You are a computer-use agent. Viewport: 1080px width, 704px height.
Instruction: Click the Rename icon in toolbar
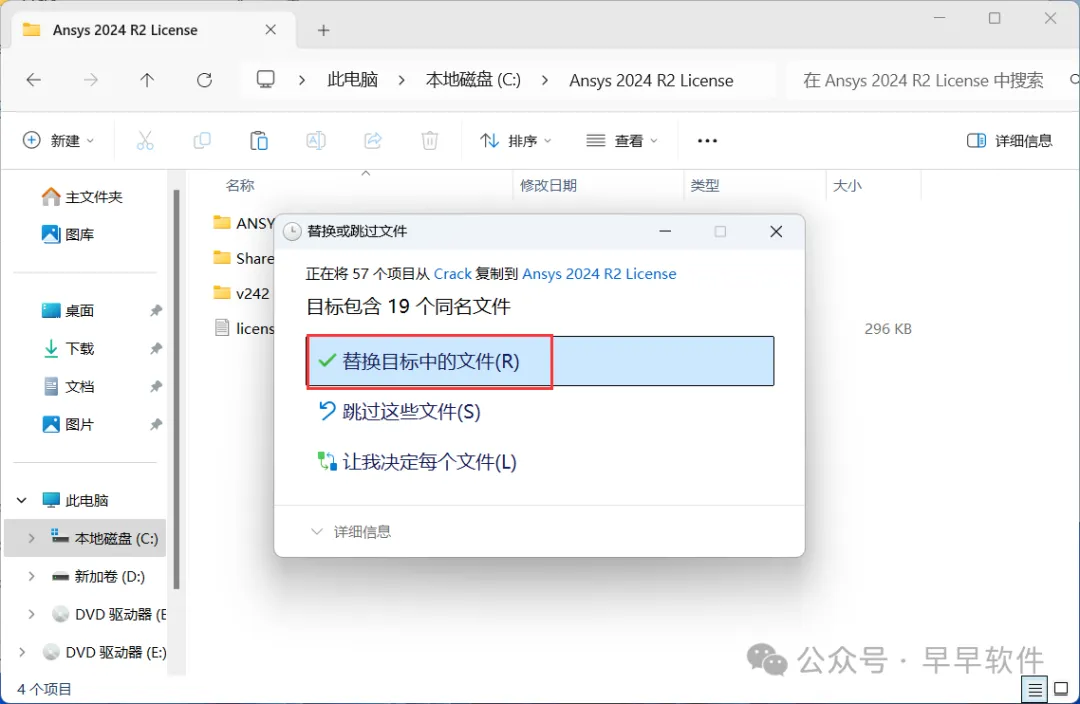coord(315,141)
